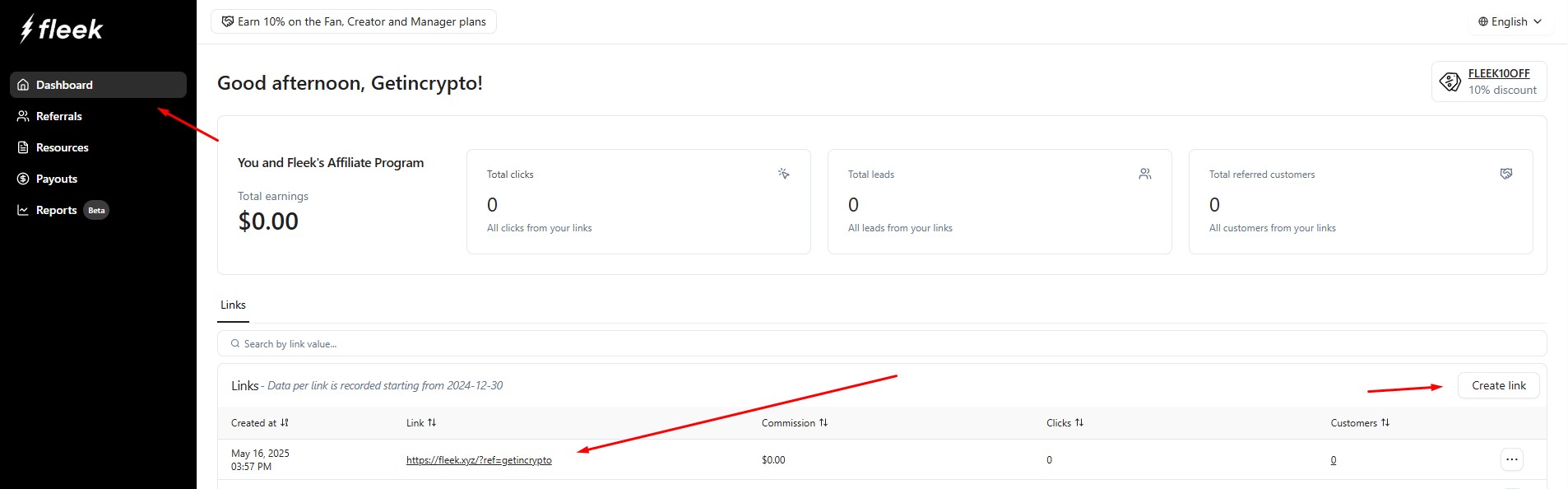Open the getincrypto referral link

point(479,460)
